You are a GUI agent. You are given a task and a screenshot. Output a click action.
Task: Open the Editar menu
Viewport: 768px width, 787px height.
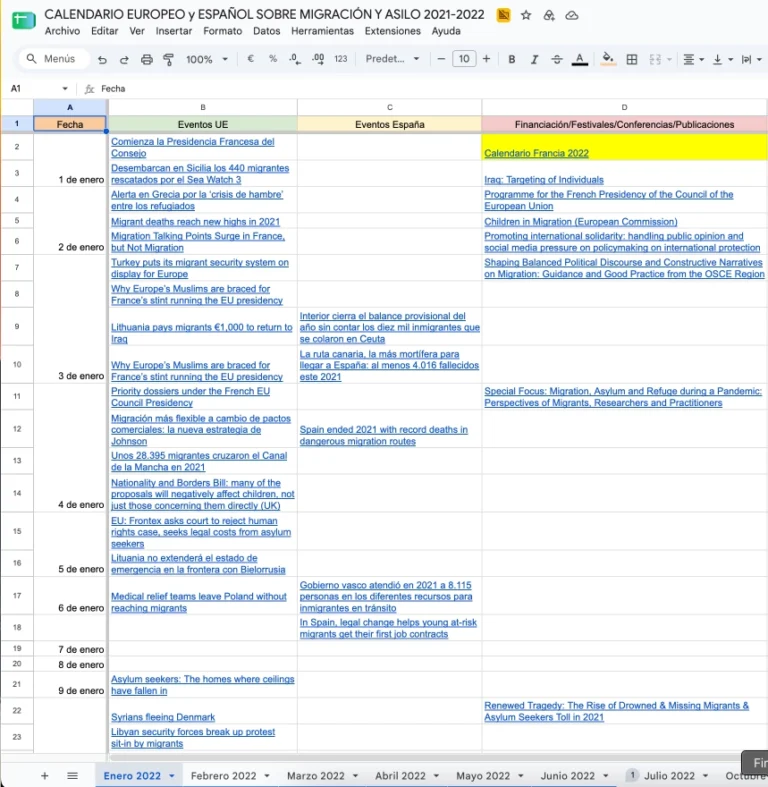[104, 31]
